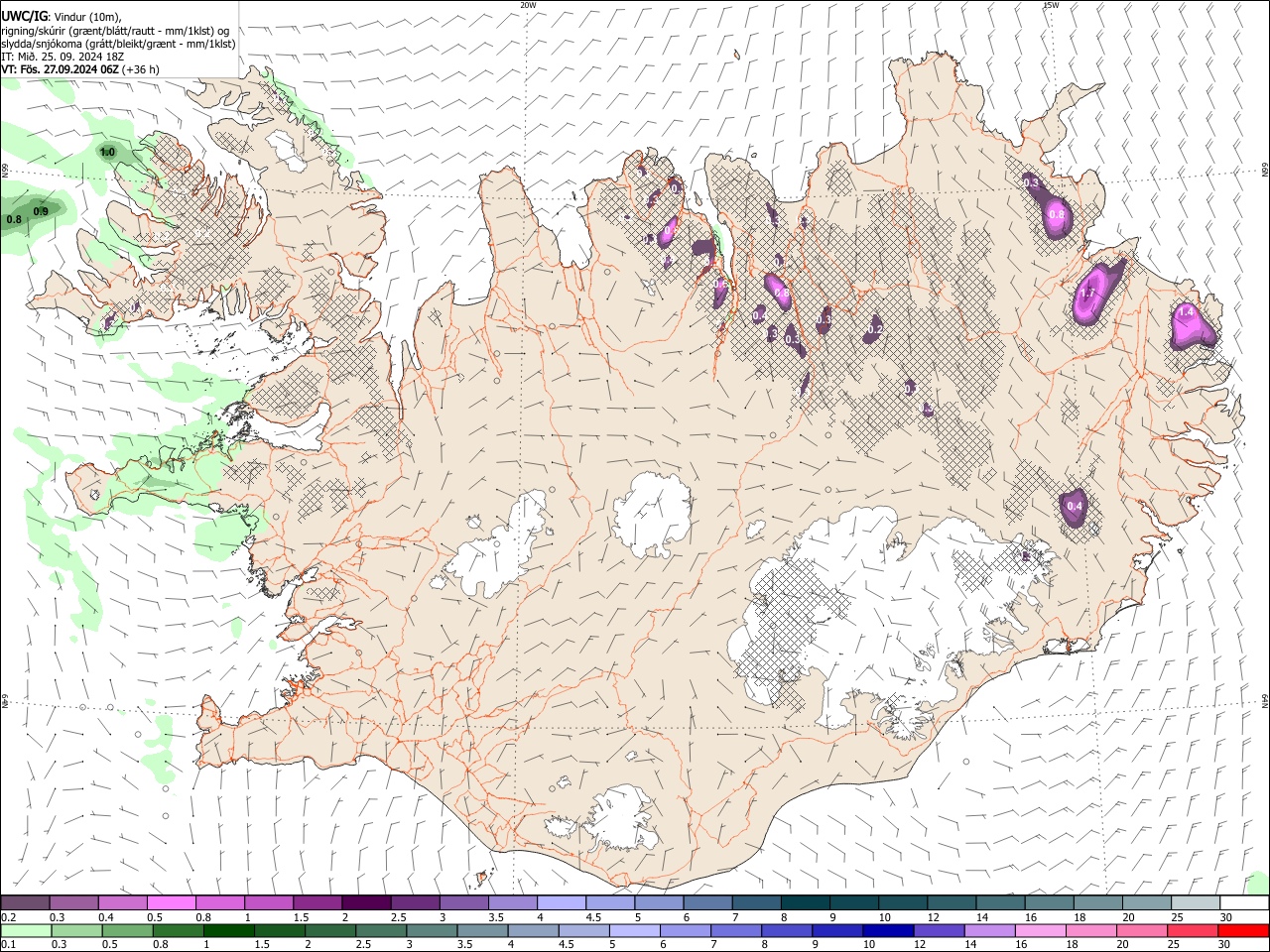This screenshot has width=1270, height=952.
Task: Click the 20W longitude label
Action: (x=528, y=5)
